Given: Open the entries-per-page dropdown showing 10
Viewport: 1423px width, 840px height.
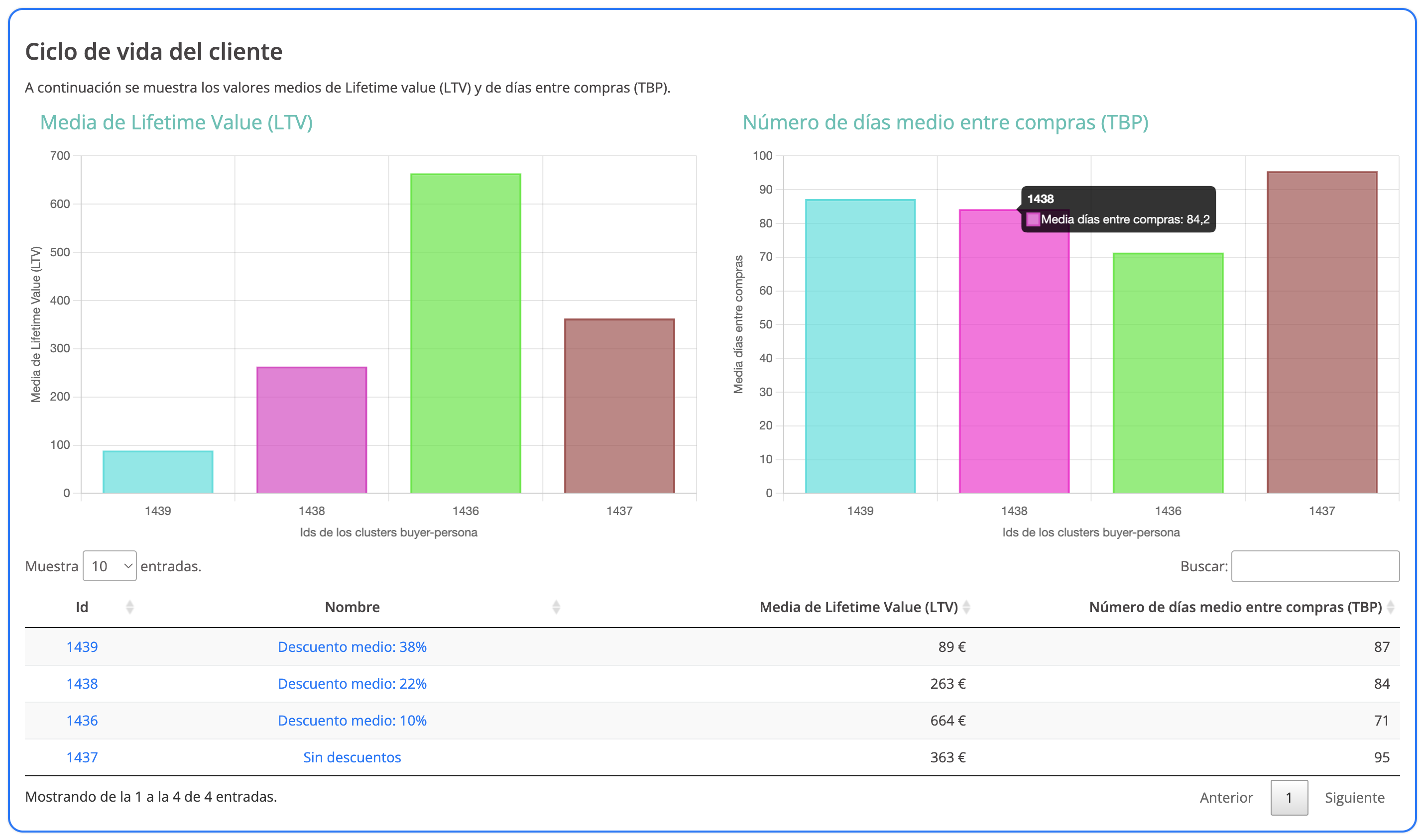Looking at the screenshot, I should coord(109,565).
